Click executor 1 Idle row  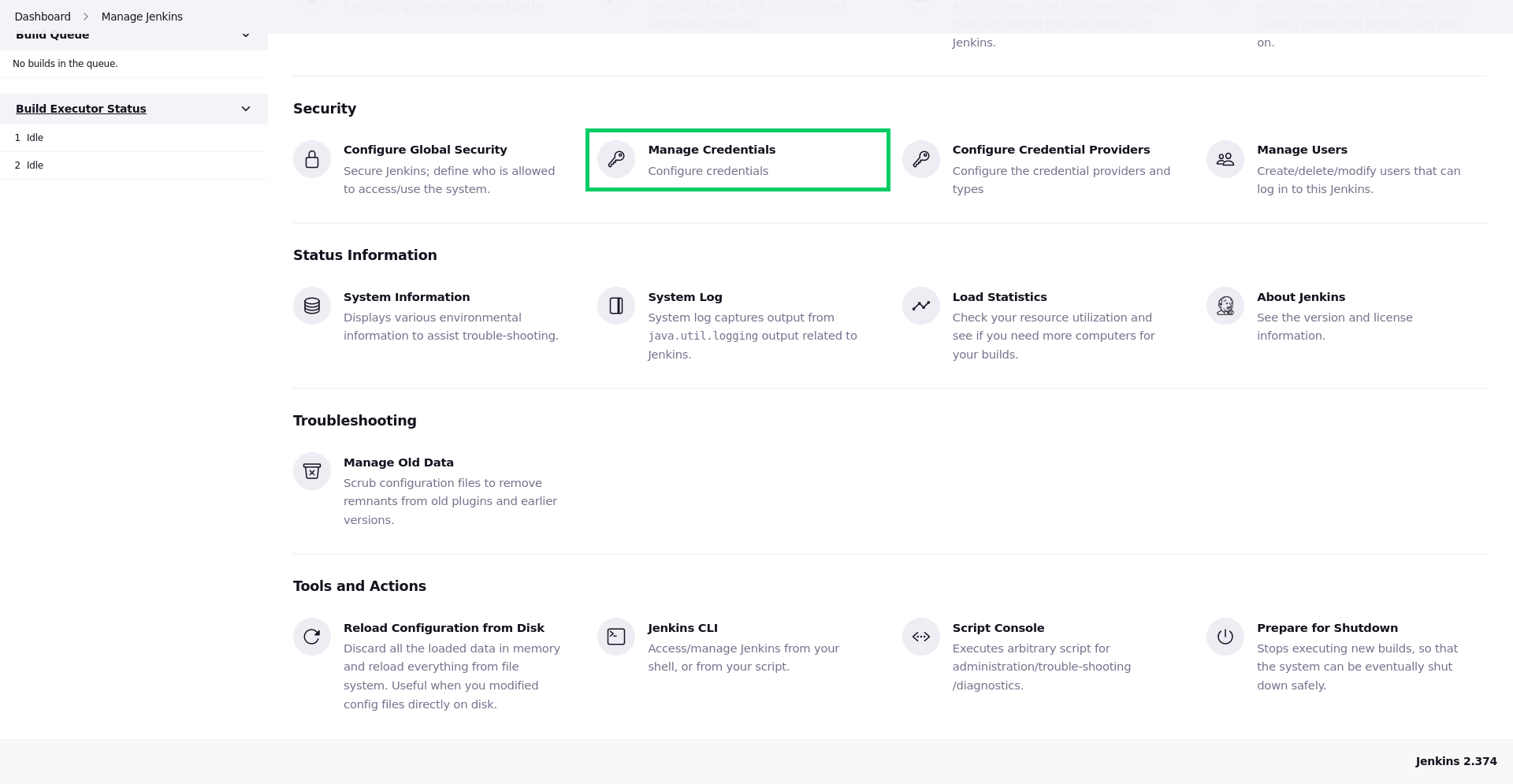pyautogui.click(x=134, y=138)
